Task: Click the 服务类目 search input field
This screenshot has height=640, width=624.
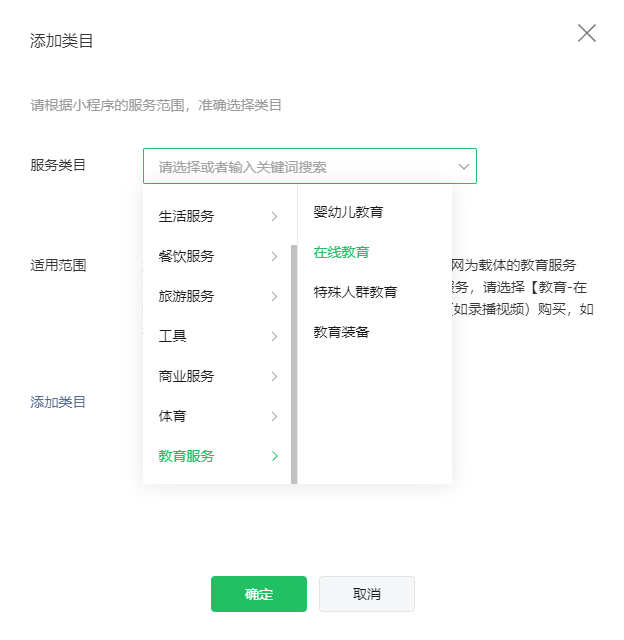Action: tap(300, 167)
